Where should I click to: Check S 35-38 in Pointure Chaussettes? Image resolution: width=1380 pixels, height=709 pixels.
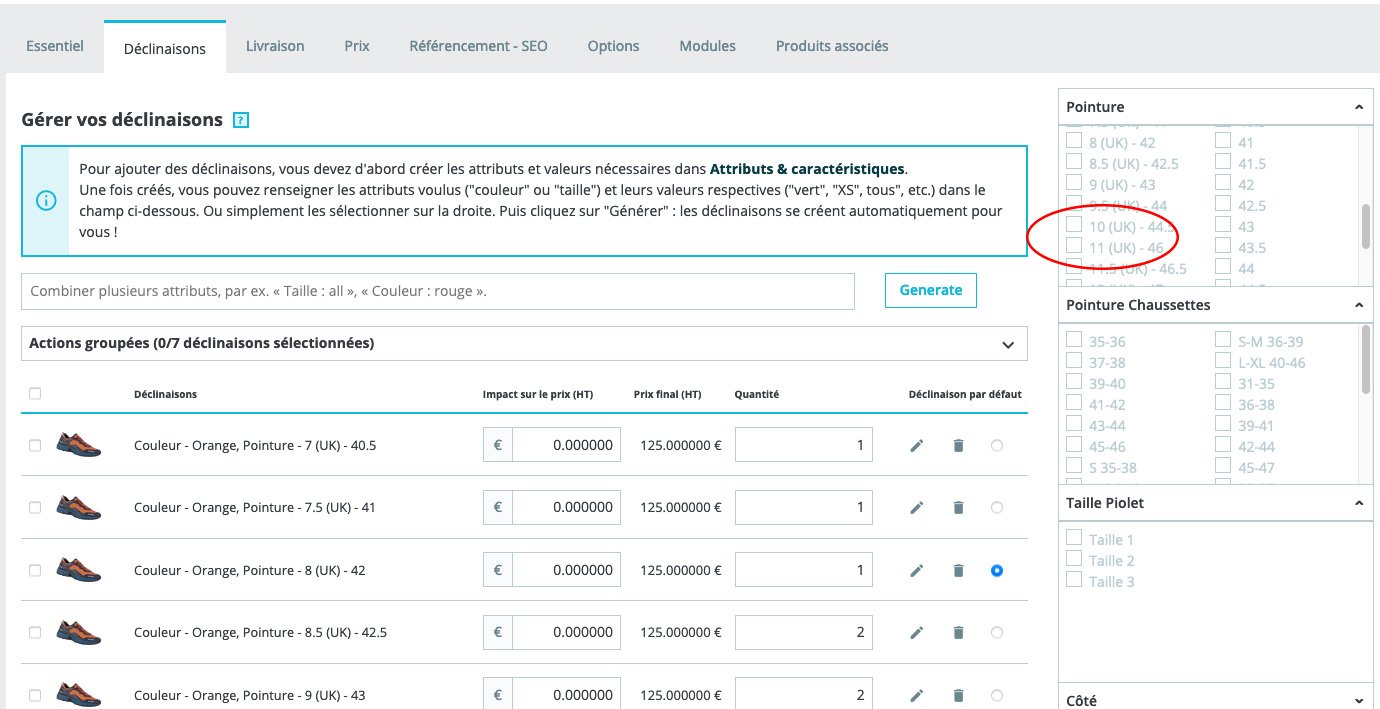click(1074, 466)
